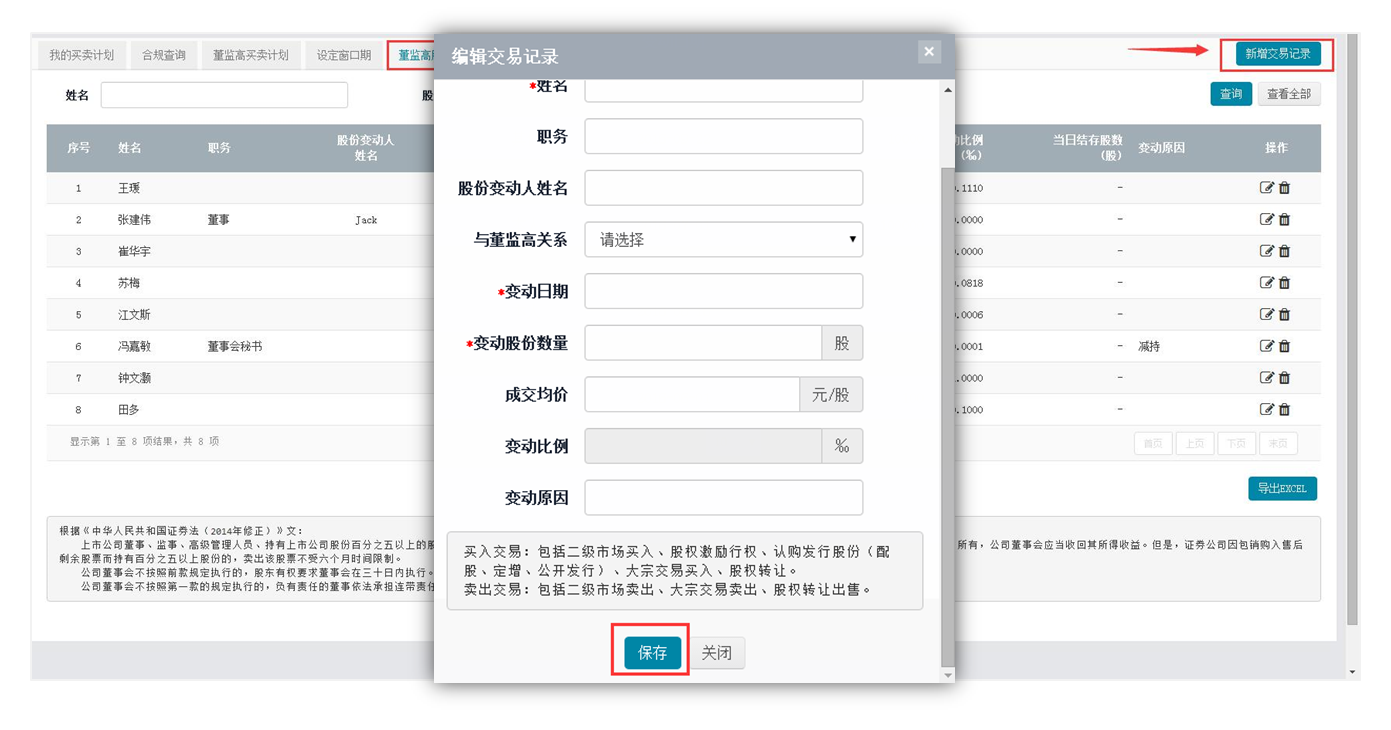The image size is (1391, 730).
Task: Edit the 王瑗 row record
Action: coord(1267,188)
